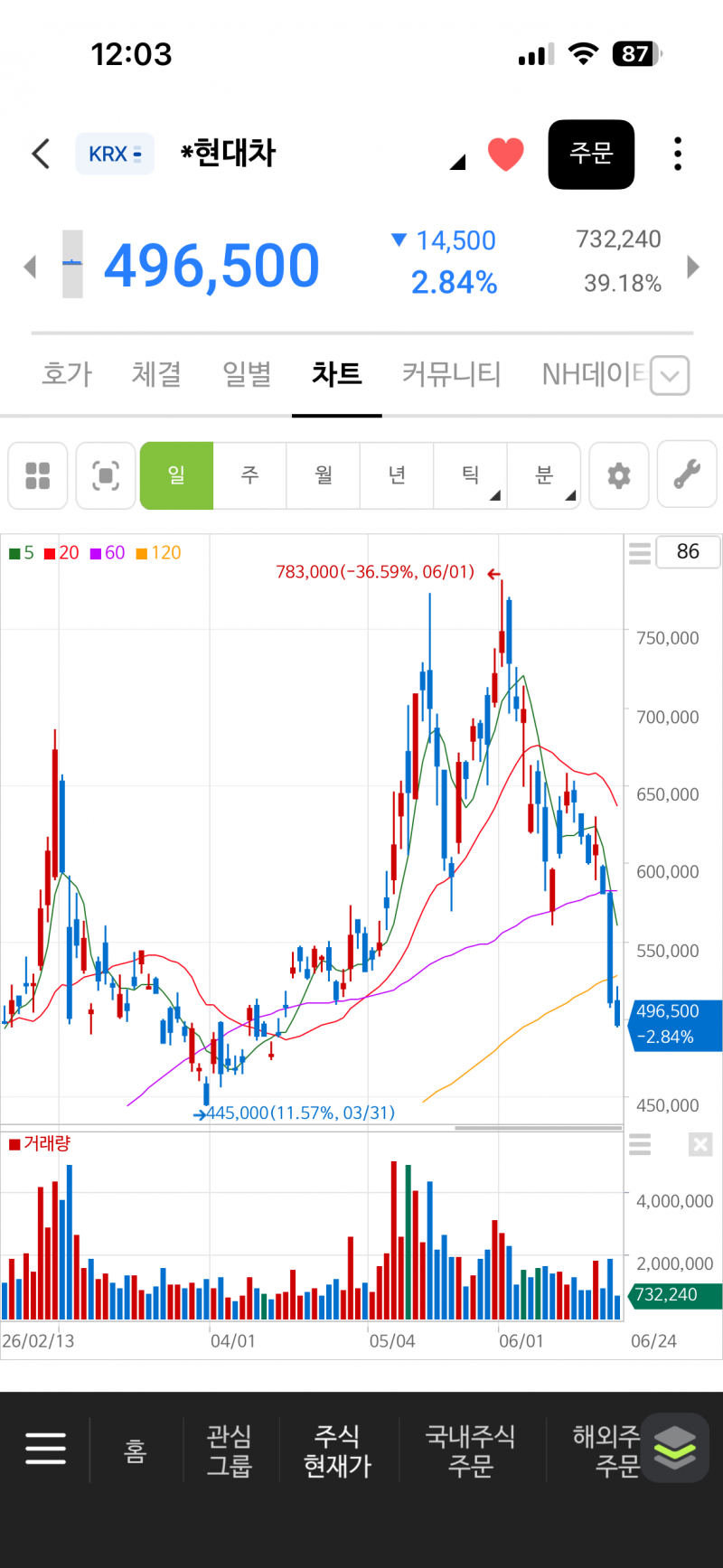Open the volume panel hamburger menu icon

(640, 1145)
